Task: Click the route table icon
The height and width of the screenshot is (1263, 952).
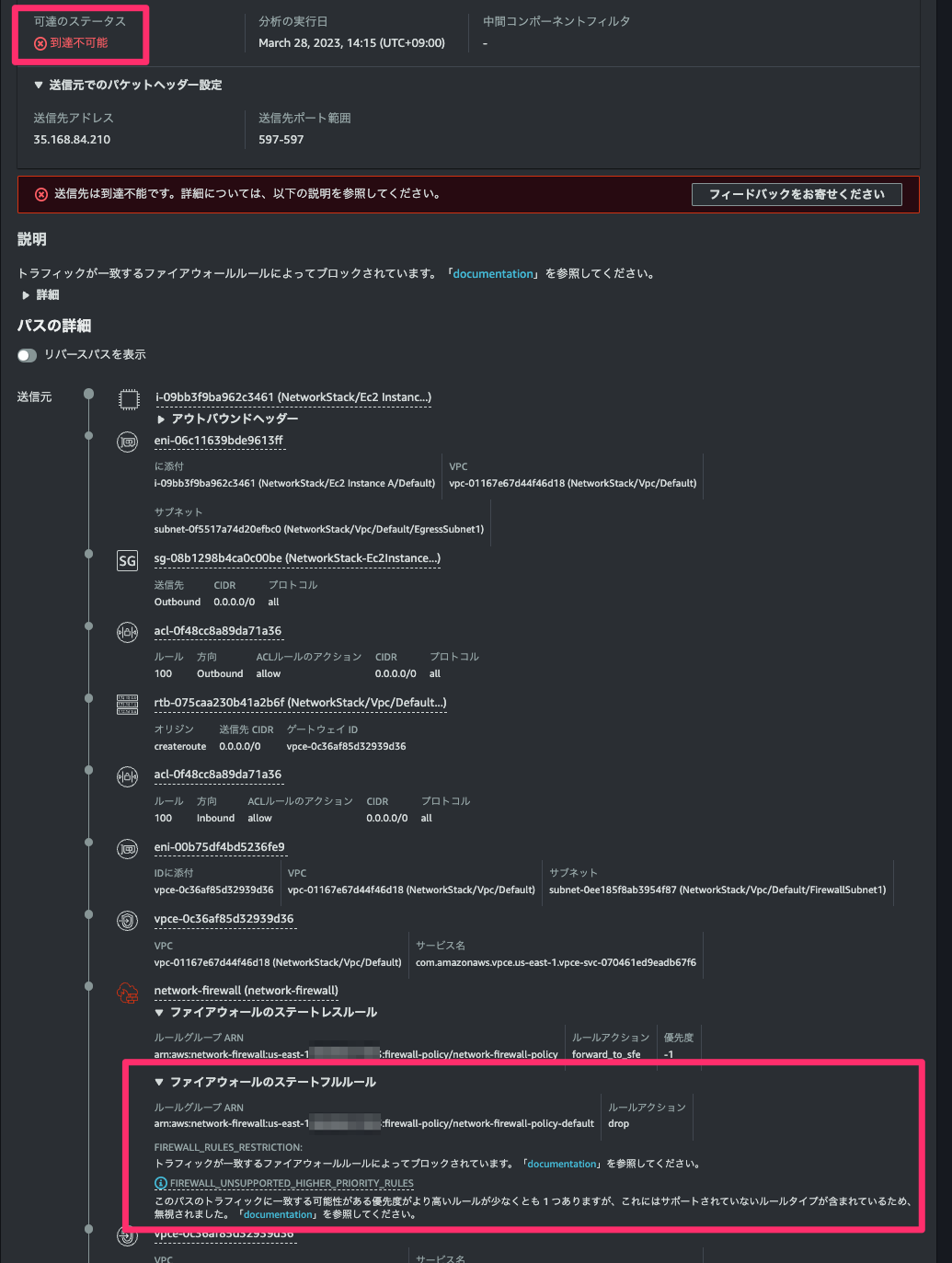Action: [x=128, y=705]
